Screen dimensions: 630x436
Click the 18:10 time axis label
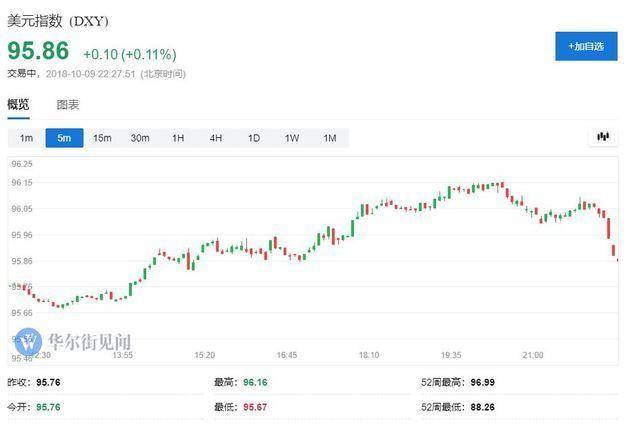tap(369, 355)
